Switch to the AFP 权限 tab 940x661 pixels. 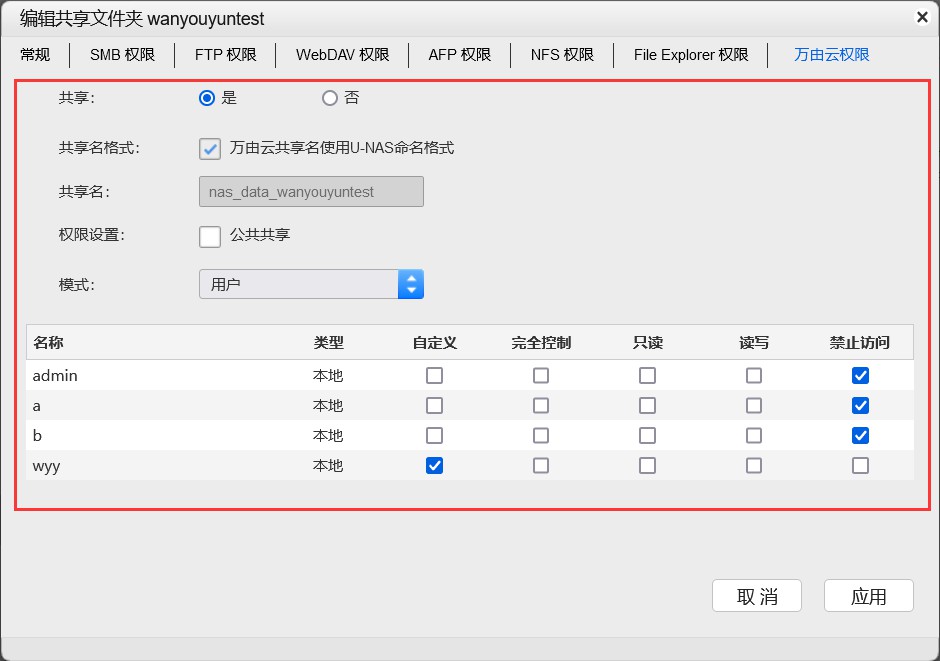(x=459, y=55)
